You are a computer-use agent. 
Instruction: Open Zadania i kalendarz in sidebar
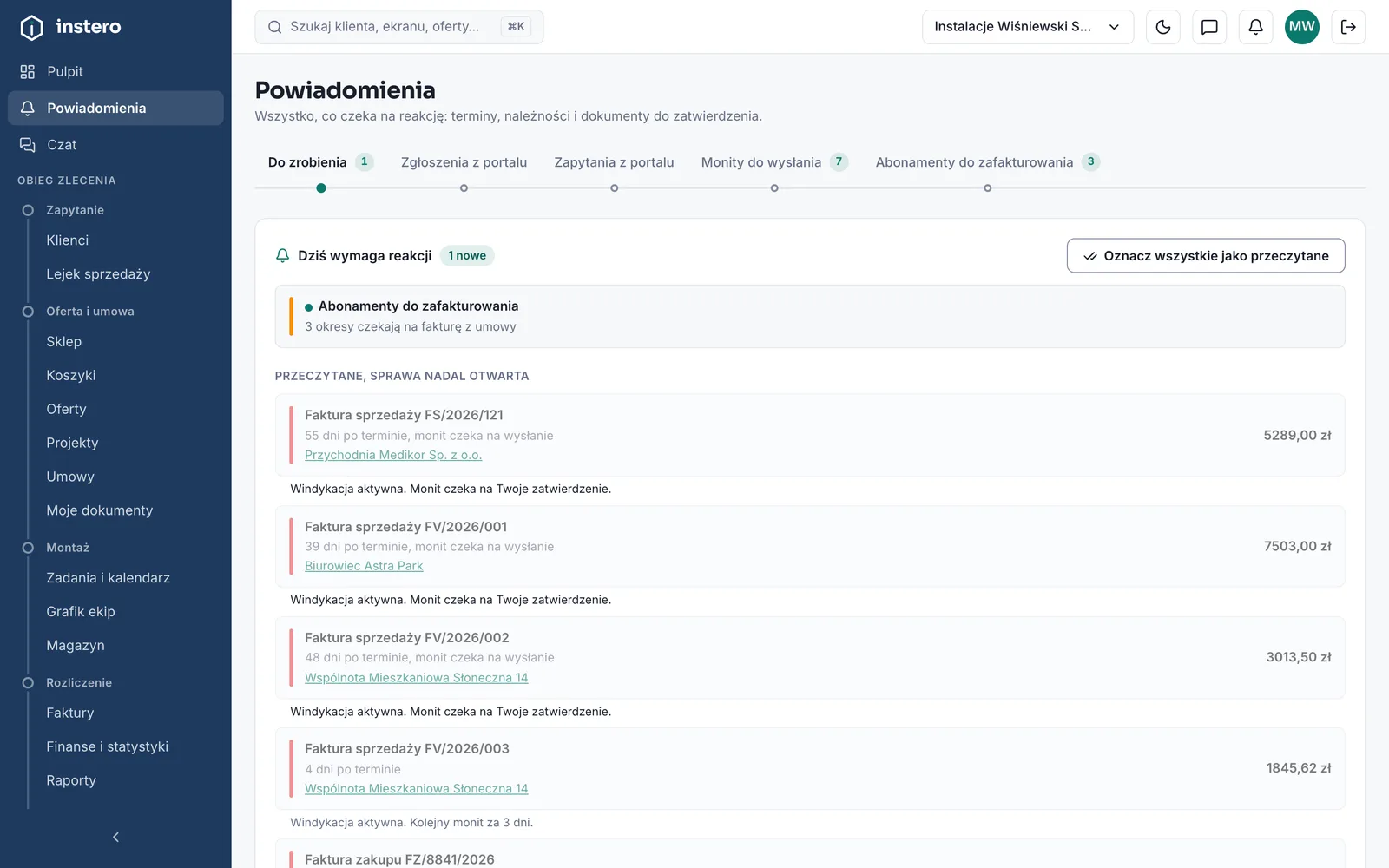[108, 578]
